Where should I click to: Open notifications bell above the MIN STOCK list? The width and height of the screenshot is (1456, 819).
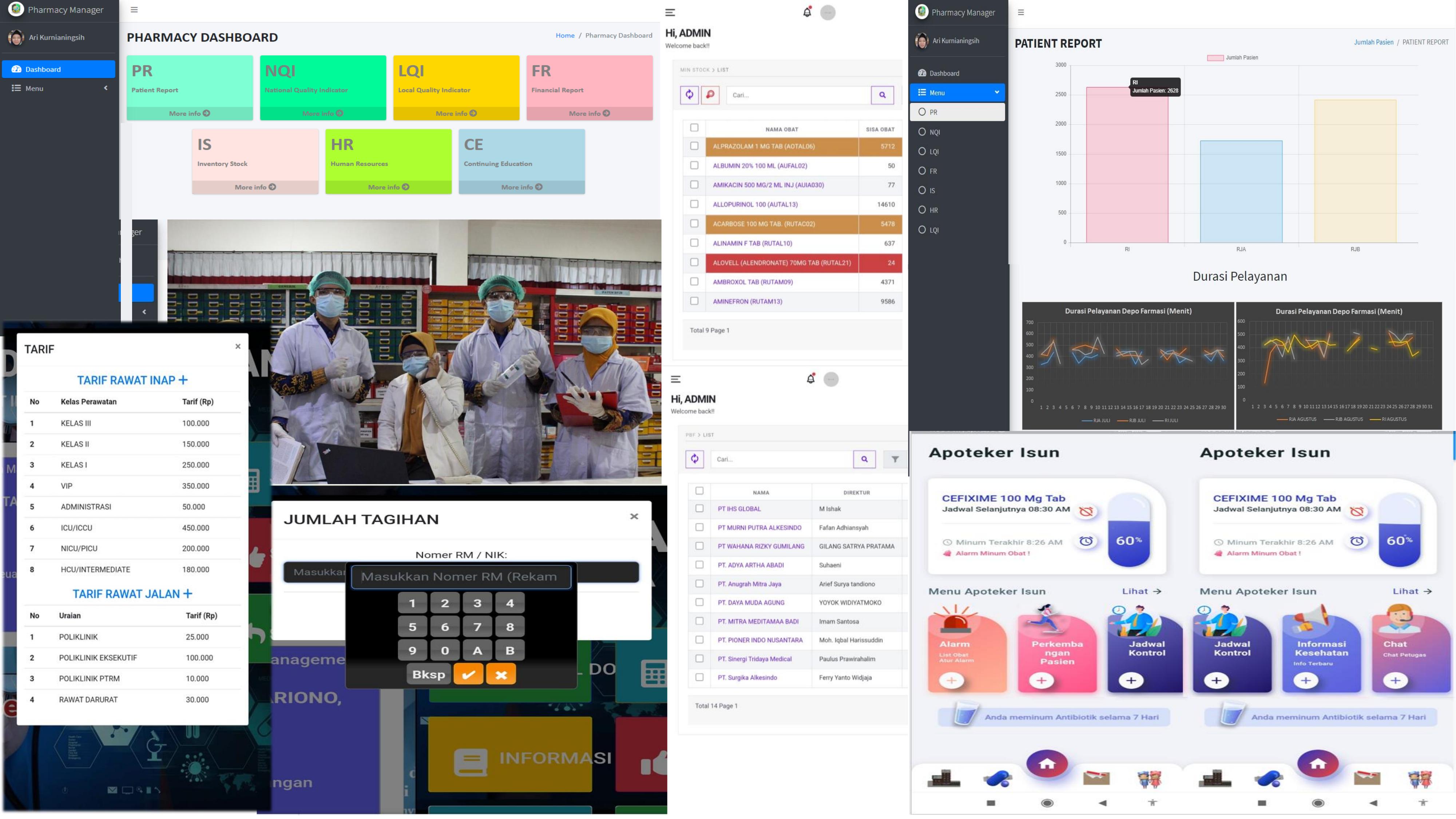pos(807,12)
